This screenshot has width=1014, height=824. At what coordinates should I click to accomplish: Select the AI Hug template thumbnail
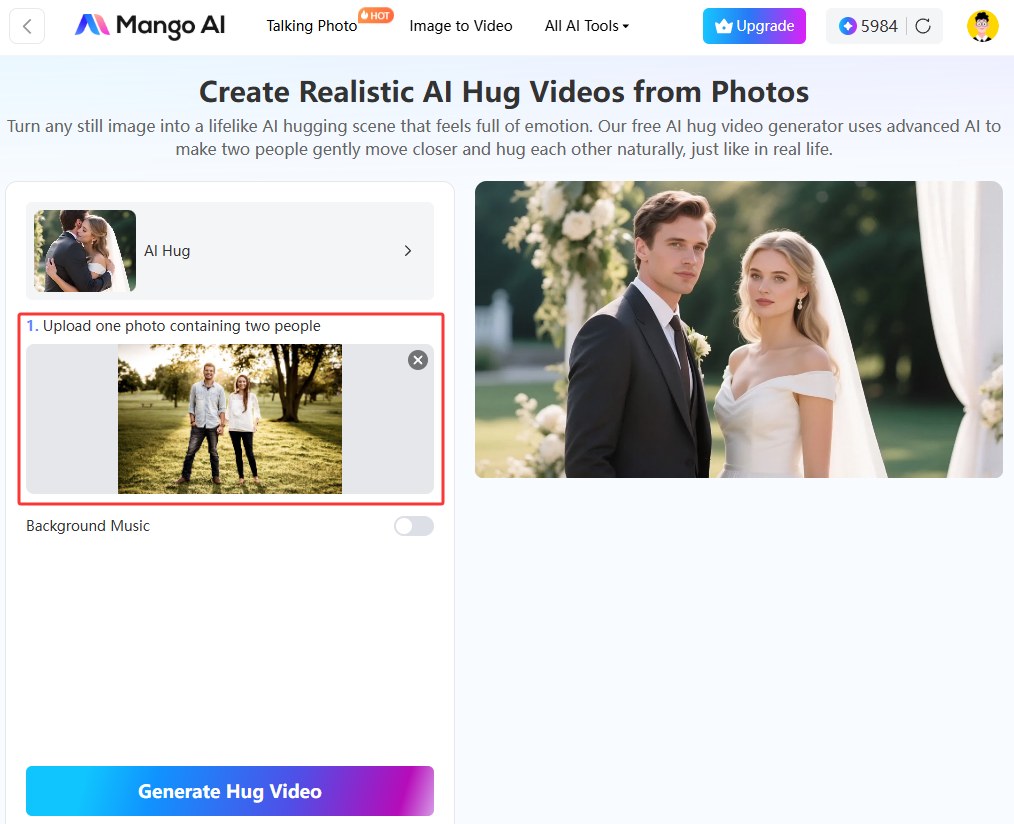coord(85,251)
